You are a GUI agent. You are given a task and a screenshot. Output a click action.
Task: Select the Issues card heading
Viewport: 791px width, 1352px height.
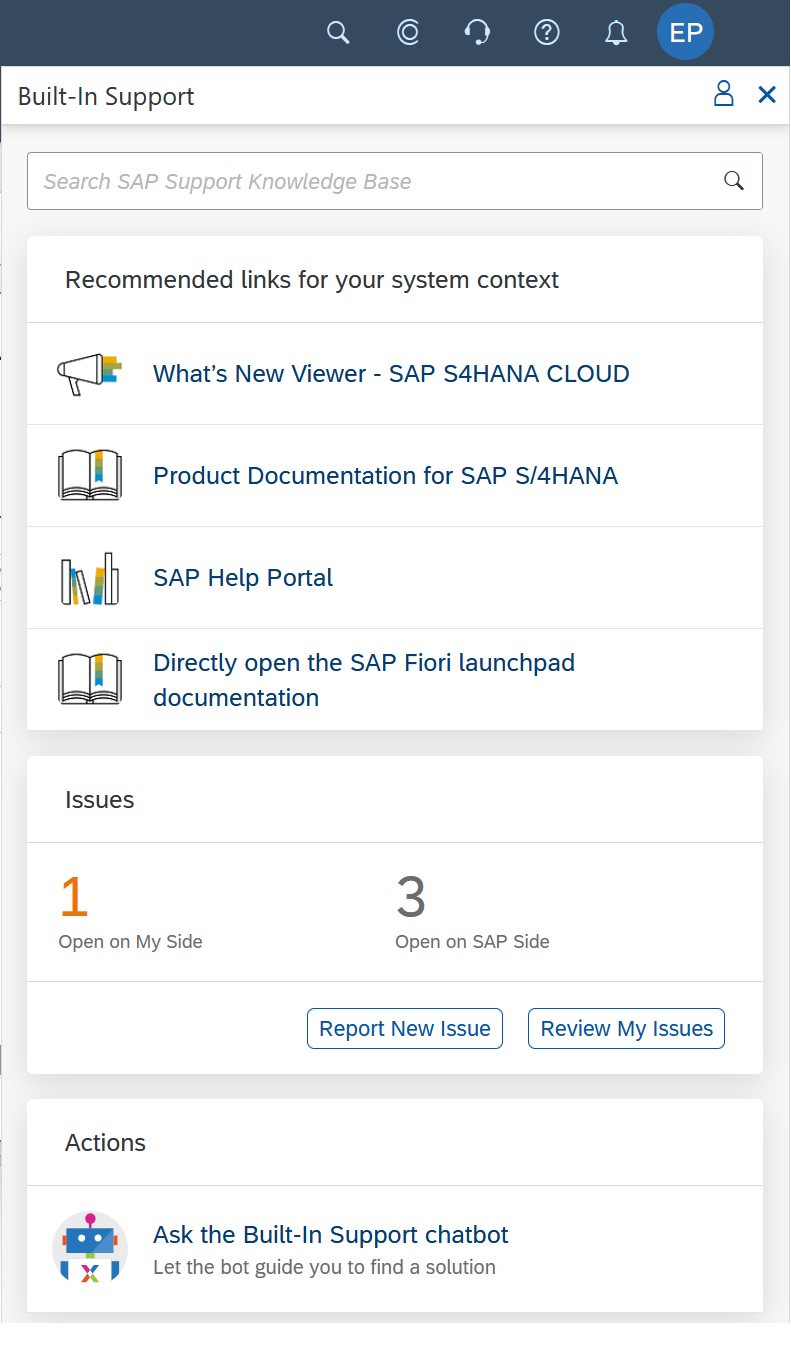coord(99,800)
